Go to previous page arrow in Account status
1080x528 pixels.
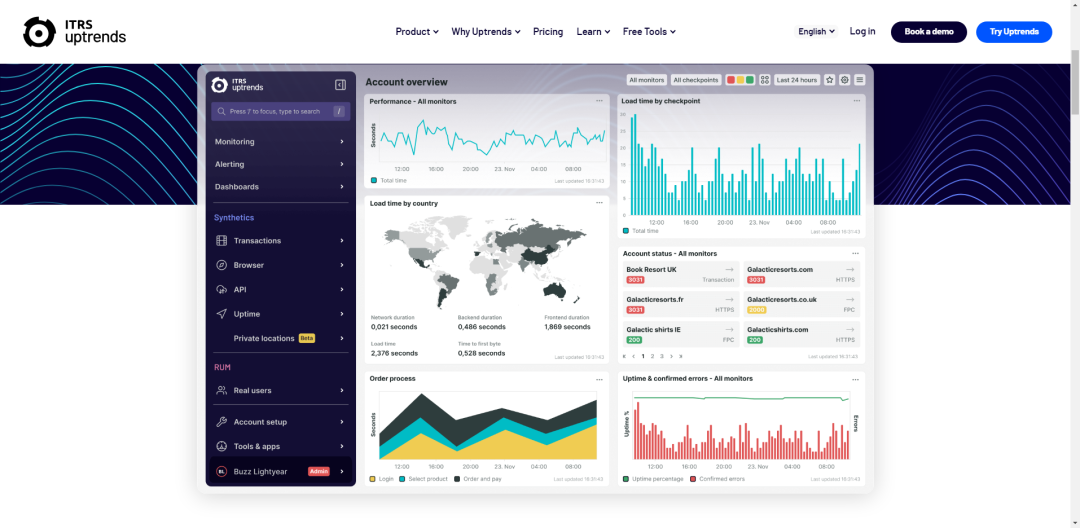[x=634, y=357]
